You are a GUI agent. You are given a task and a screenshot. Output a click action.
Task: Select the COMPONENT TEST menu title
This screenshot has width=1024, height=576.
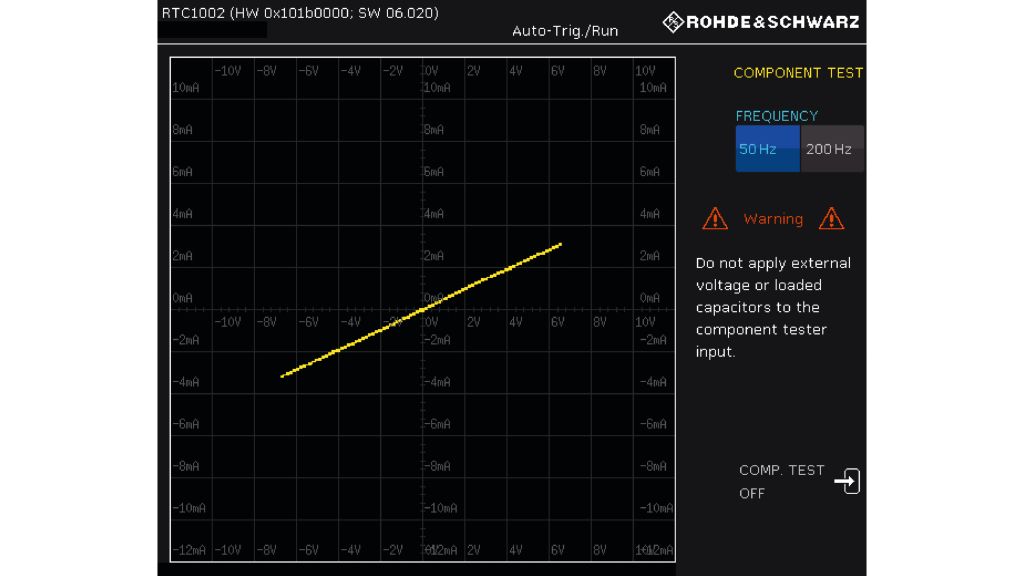pyautogui.click(x=797, y=73)
